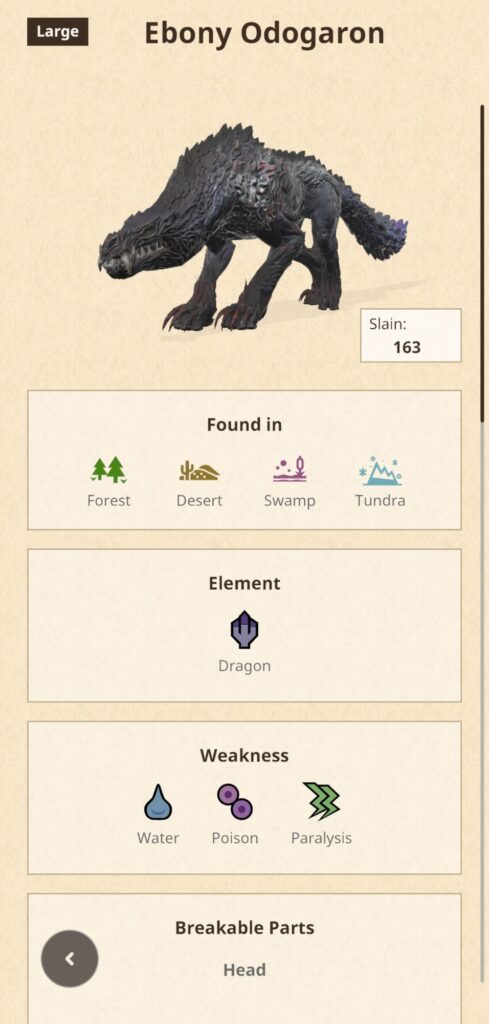
Task: Click the Paralysis lightning icon
Action: [x=321, y=801]
